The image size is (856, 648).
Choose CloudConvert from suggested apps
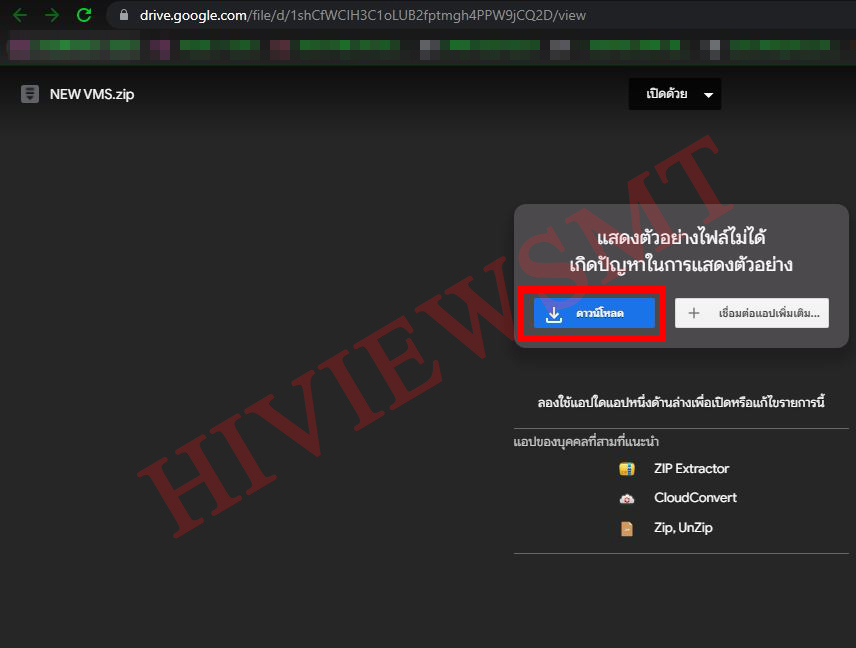click(695, 498)
